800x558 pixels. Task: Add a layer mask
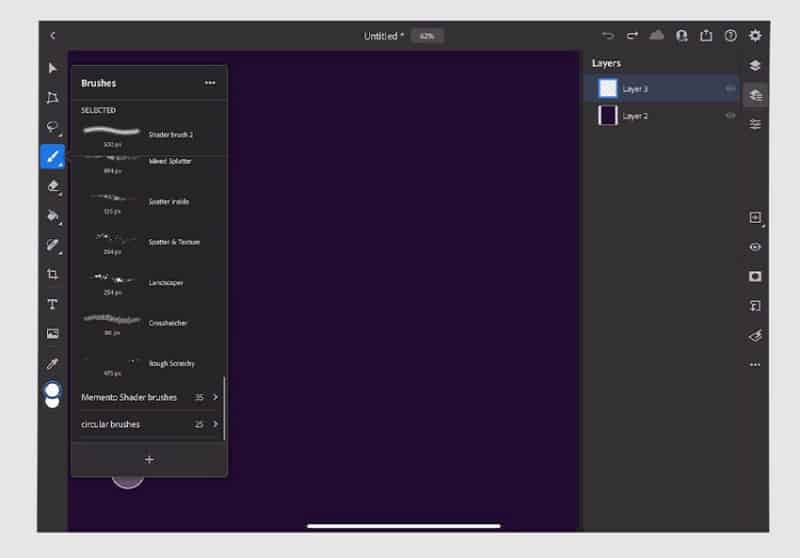755,276
